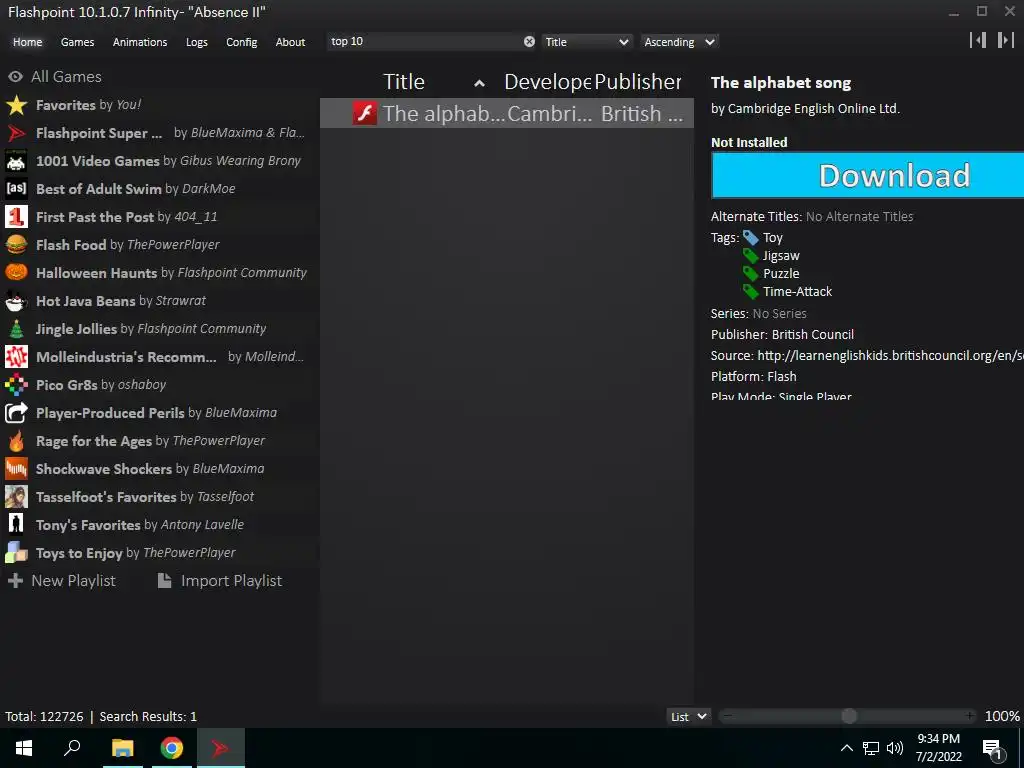This screenshot has width=1024, height=768.
Task: Click the Time-Attack tag text
Action: 797,292
